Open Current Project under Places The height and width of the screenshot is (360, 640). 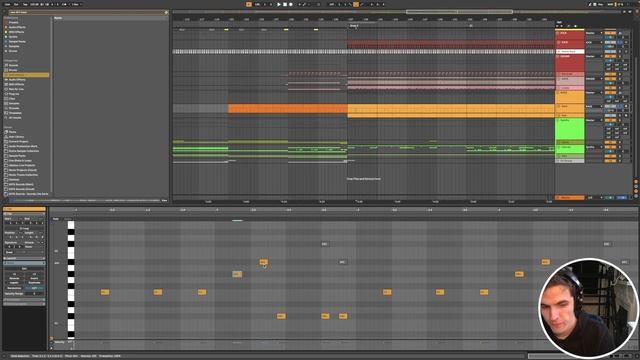[18, 142]
